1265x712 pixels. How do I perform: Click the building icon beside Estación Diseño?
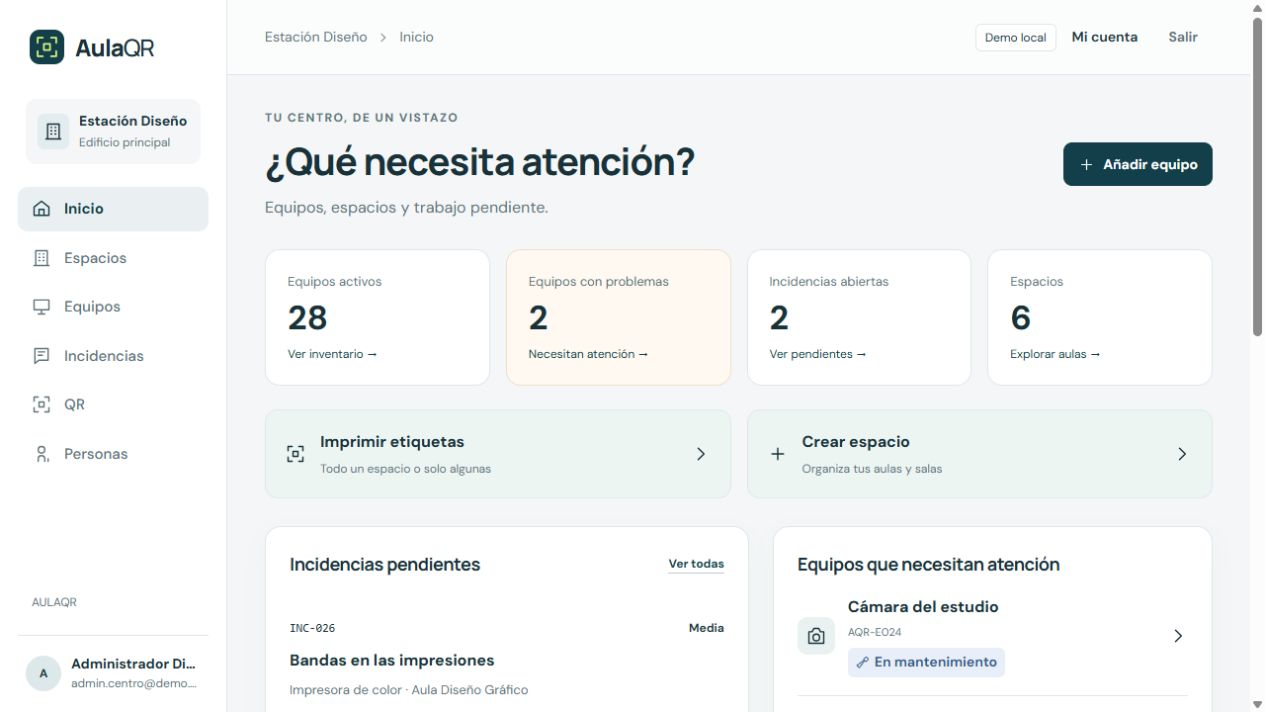pyautogui.click(x=53, y=132)
